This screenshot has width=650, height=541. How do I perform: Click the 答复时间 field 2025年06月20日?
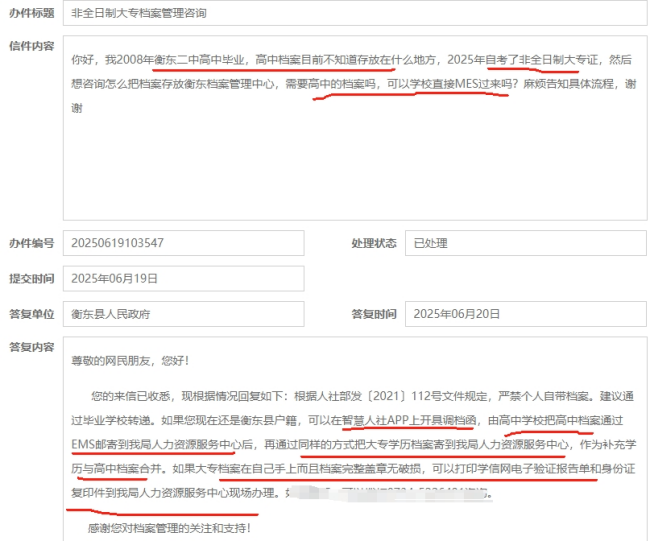coord(526,314)
